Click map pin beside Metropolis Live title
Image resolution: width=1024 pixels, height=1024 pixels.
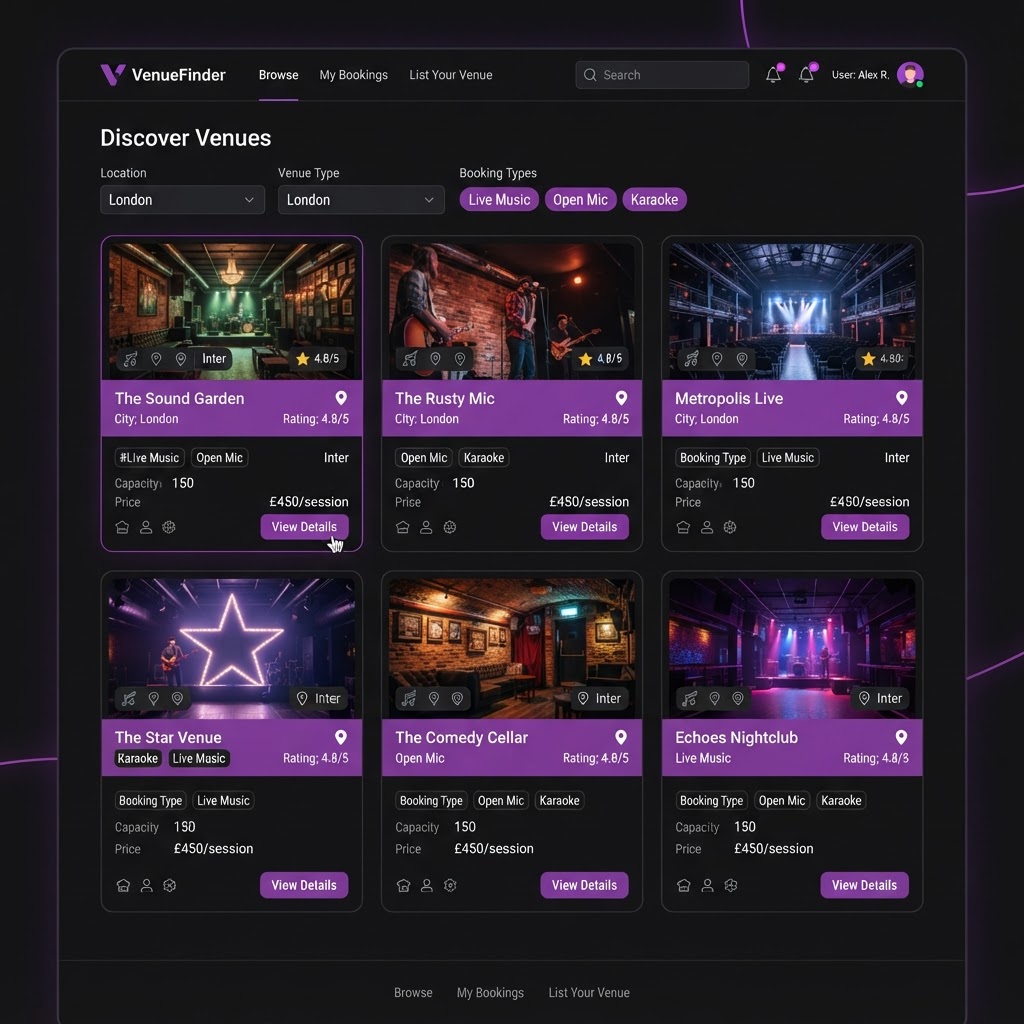click(901, 398)
